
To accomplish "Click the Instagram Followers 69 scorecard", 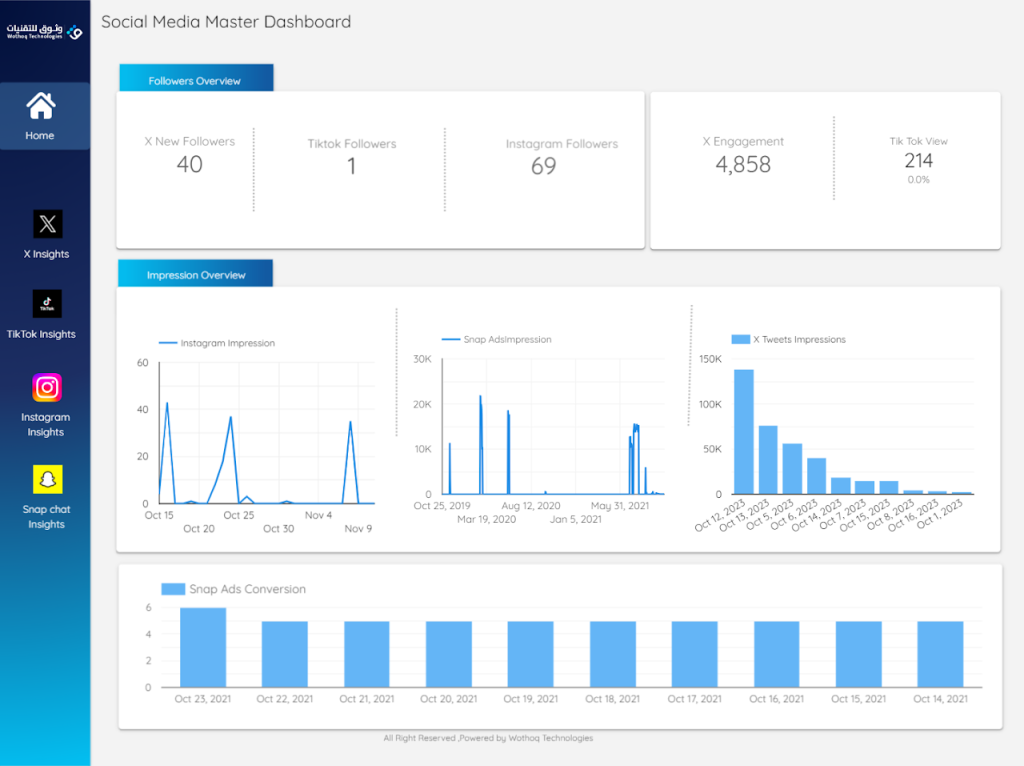I will tap(562, 158).
